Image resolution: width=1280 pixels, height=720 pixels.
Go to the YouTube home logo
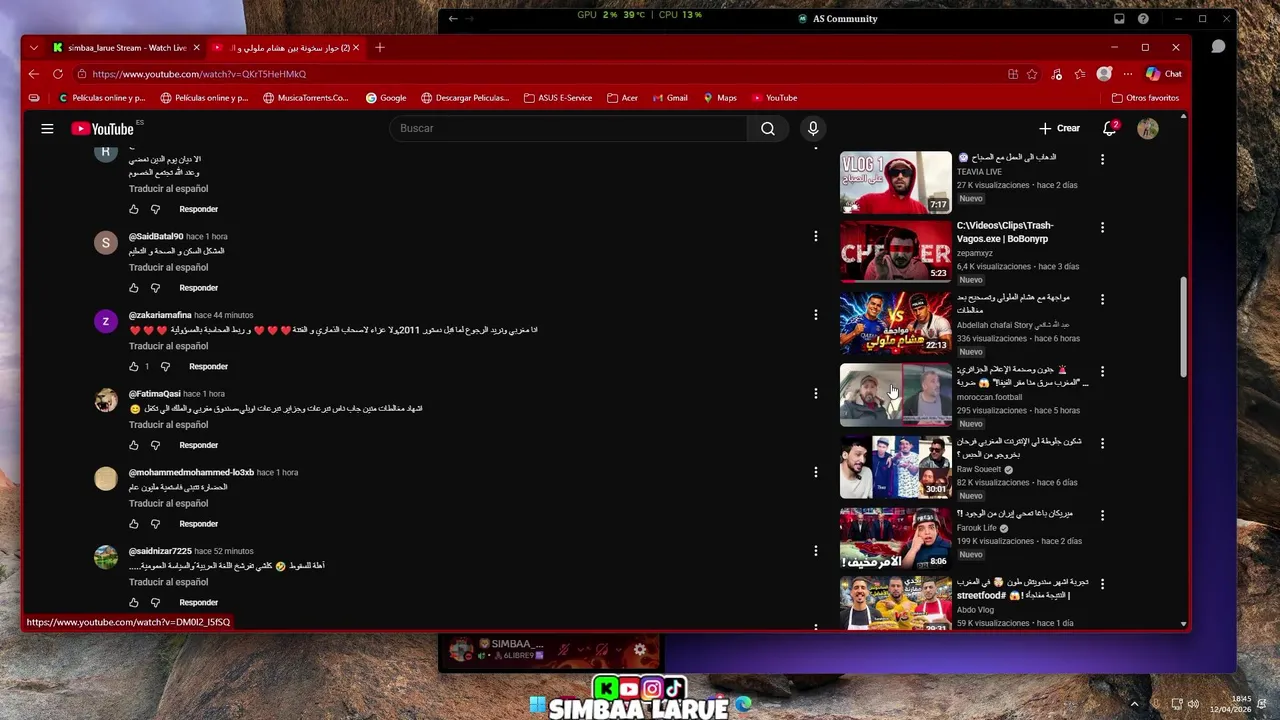tap(103, 128)
